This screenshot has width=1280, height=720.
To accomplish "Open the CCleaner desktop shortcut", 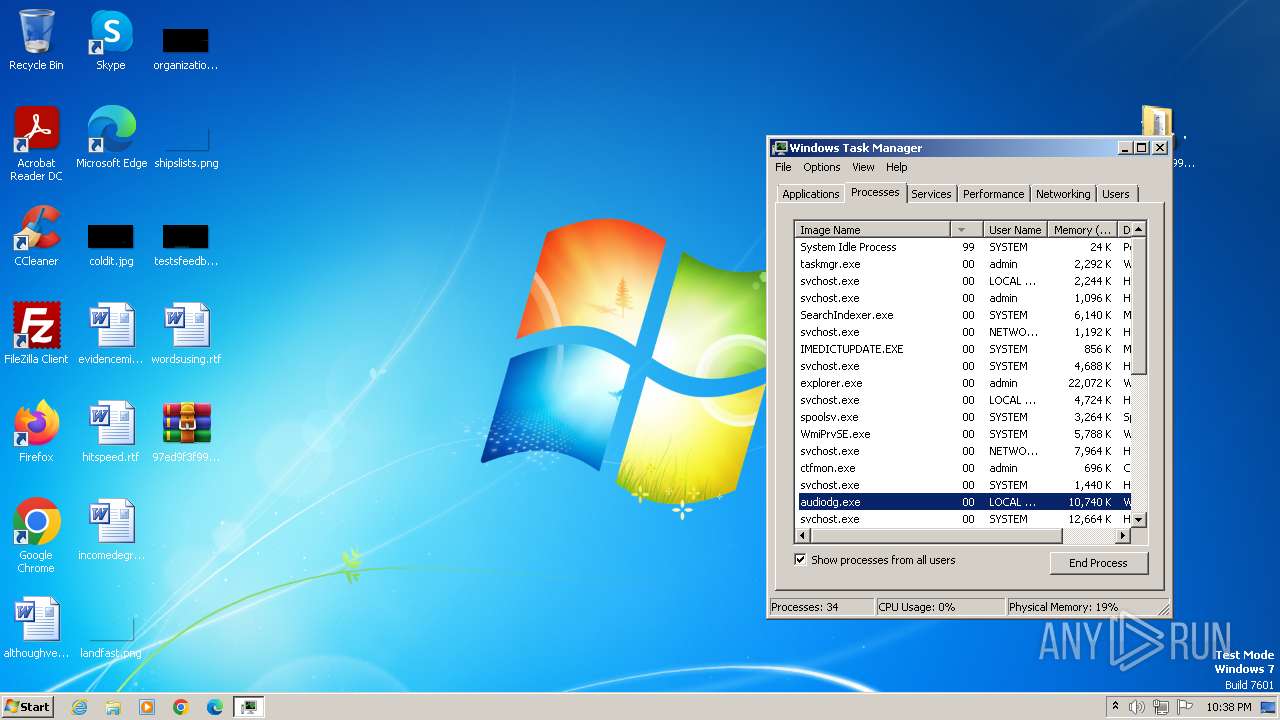I will tap(36, 236).
